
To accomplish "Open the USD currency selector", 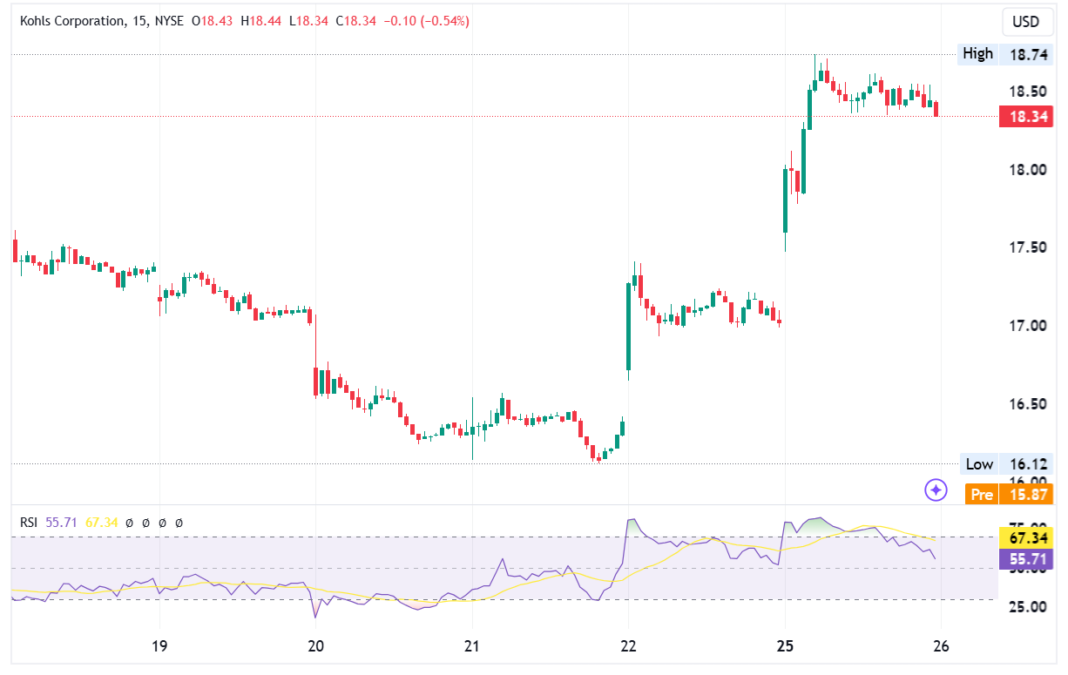I will click(1025, 22).
